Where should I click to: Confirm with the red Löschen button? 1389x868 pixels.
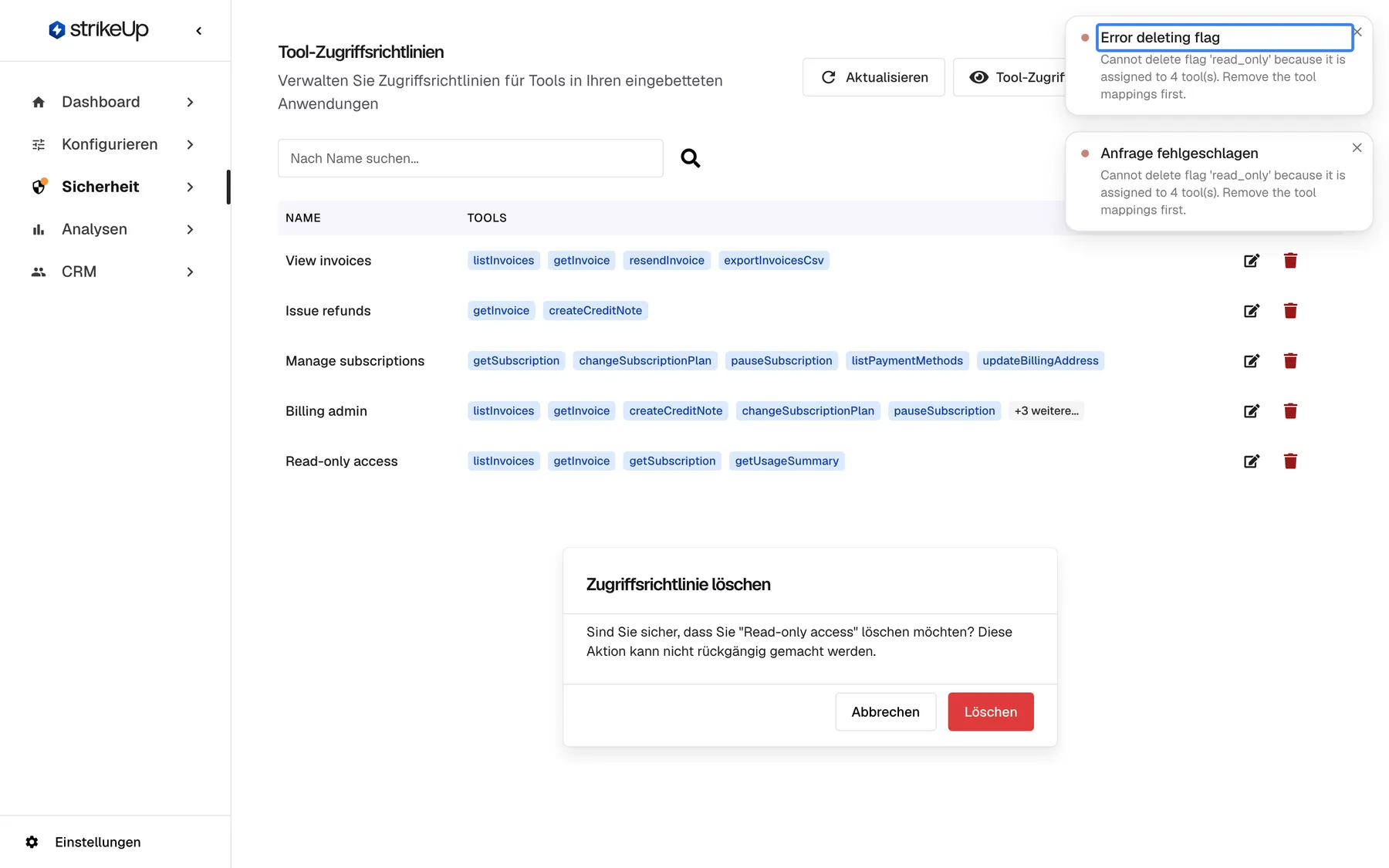(x=991, y=712)
